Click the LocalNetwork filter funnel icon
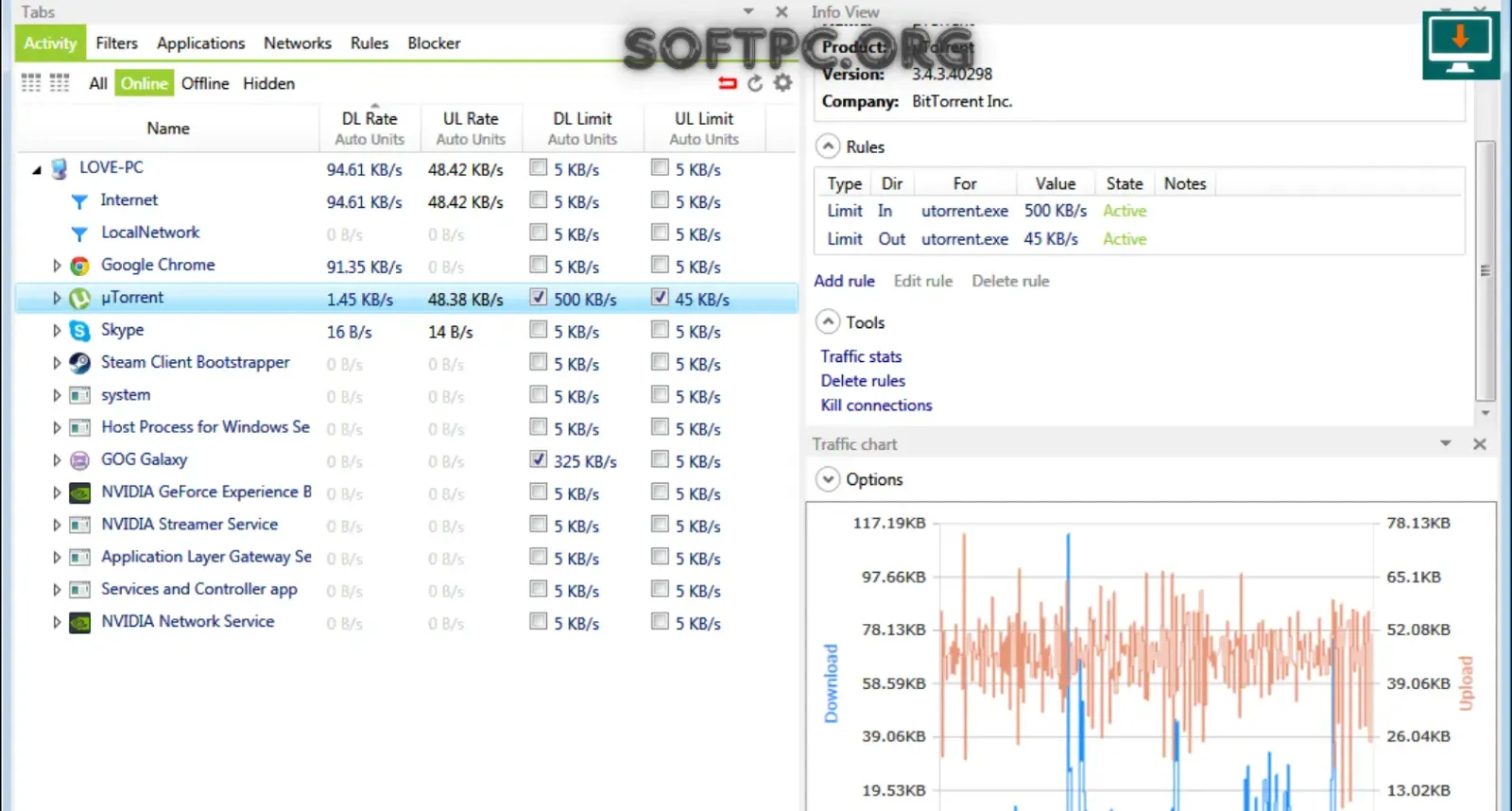The image size is (1512, 811). pos(79,233)
